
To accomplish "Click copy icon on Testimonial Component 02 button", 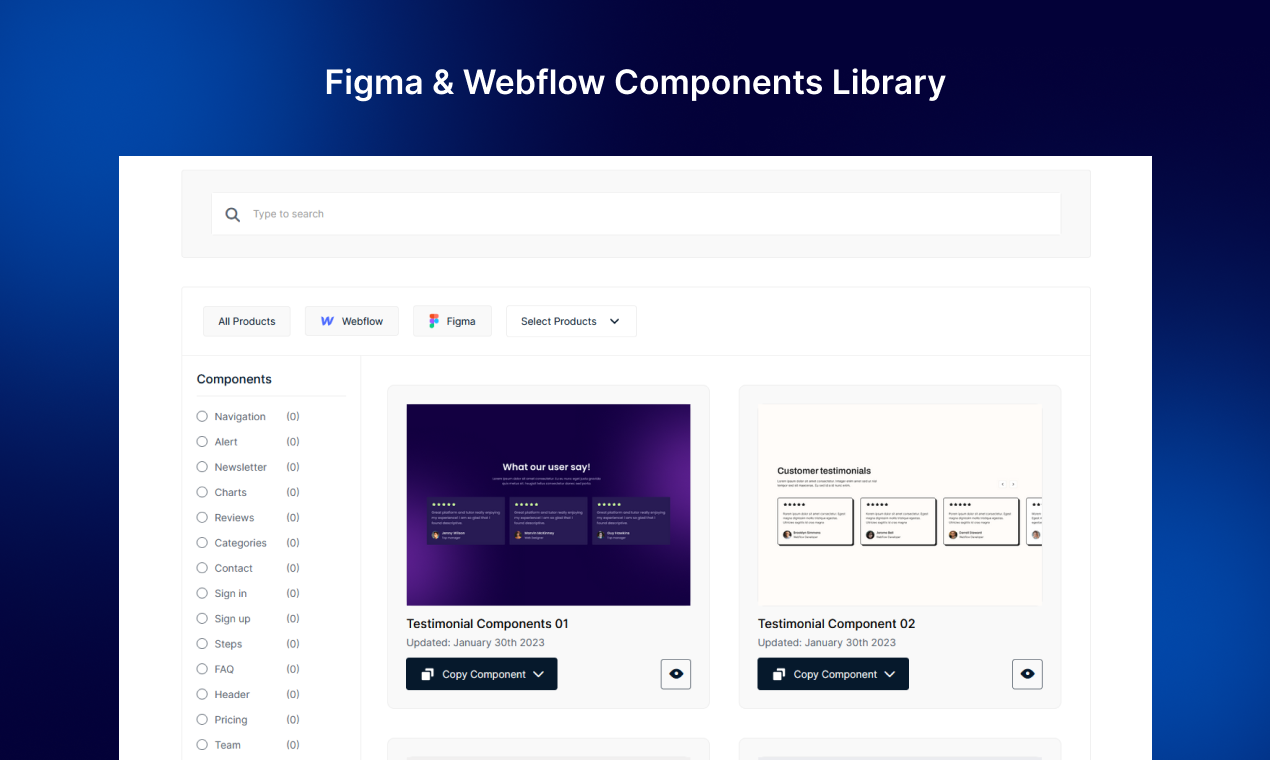I will (x=778, y=674).
